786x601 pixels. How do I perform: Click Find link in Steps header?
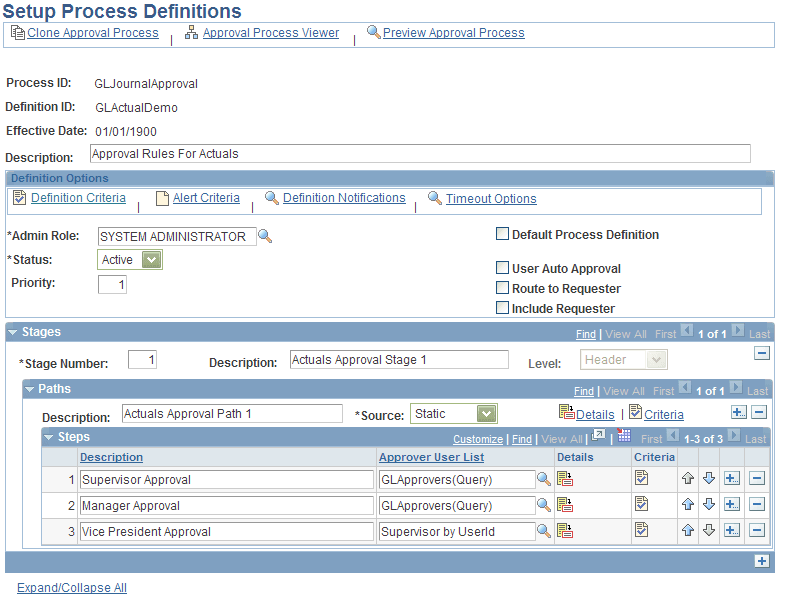click(522, 439)
